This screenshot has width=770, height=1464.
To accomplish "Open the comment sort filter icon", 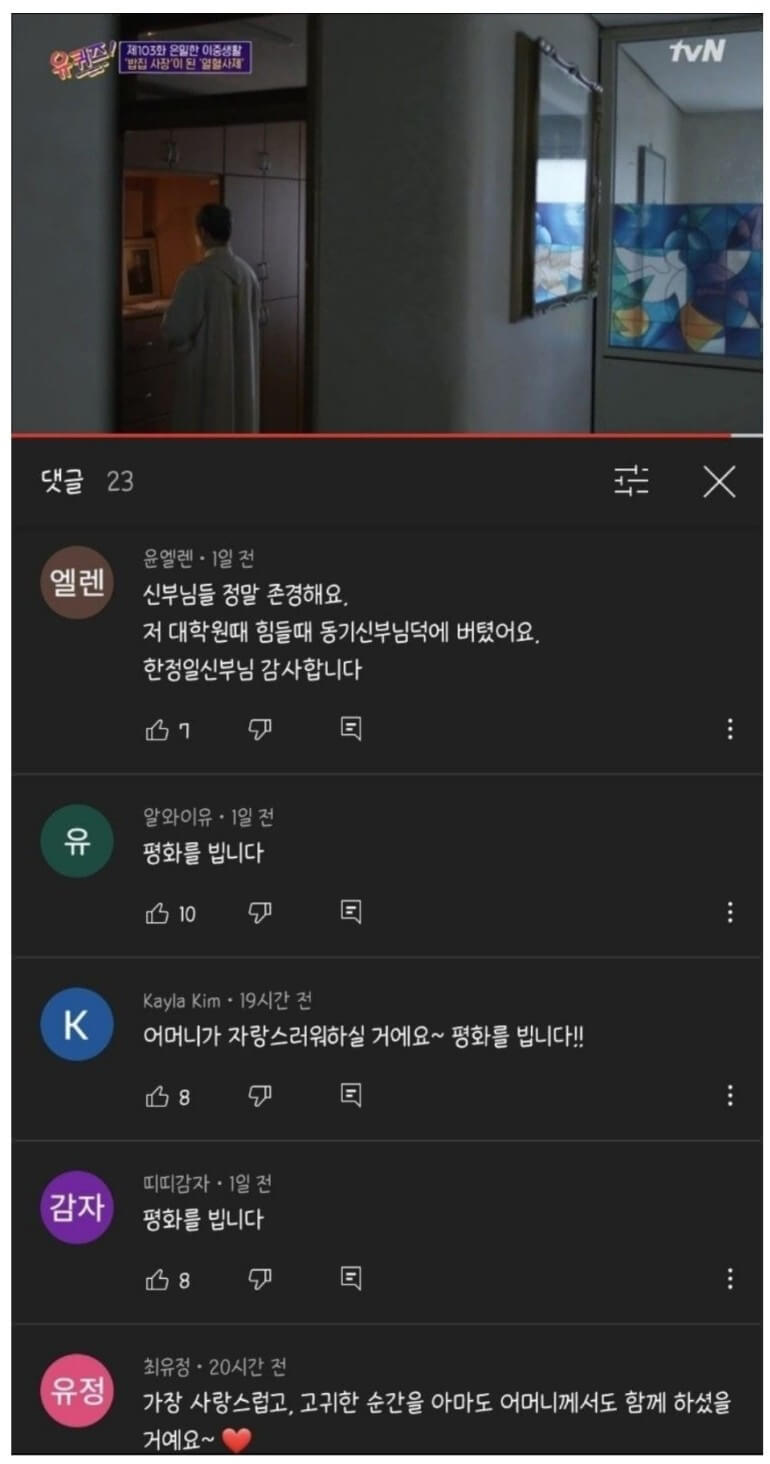I will [x=631, y=481].
